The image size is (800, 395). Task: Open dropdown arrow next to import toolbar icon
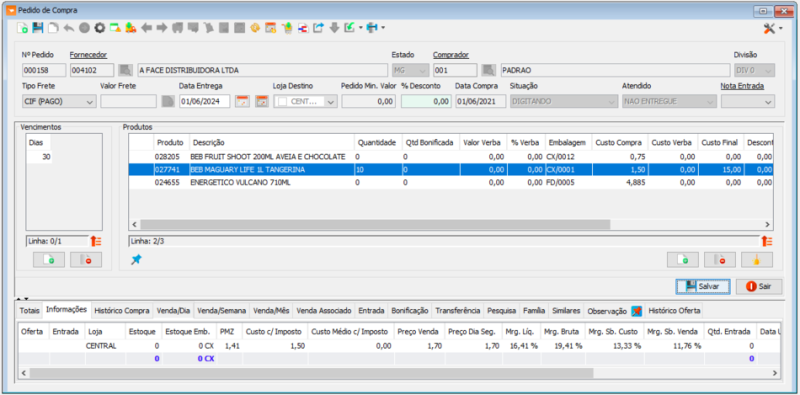pyautogui.click(x=360, y=28)
